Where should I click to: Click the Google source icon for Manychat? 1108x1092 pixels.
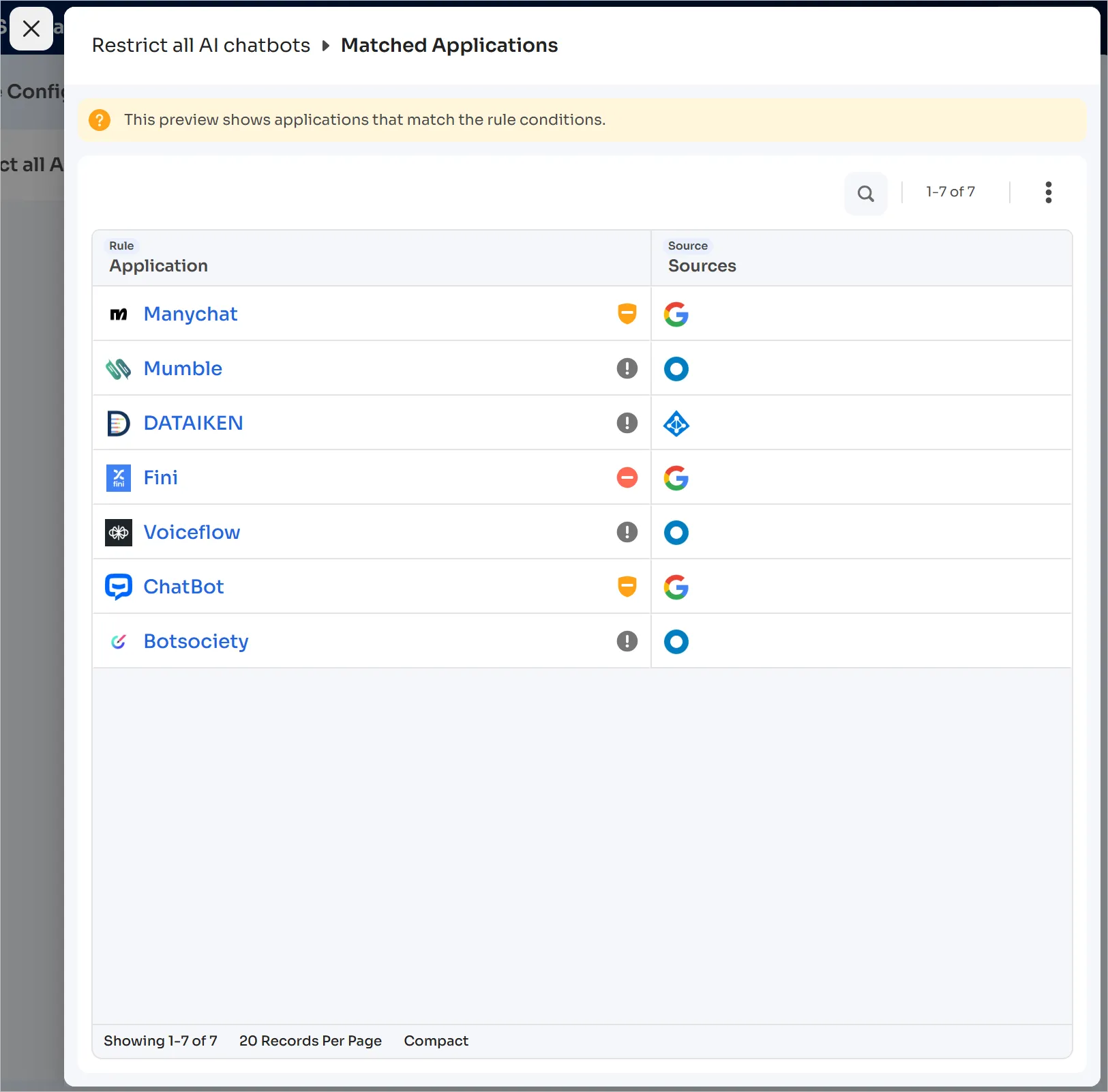(676, 314)
